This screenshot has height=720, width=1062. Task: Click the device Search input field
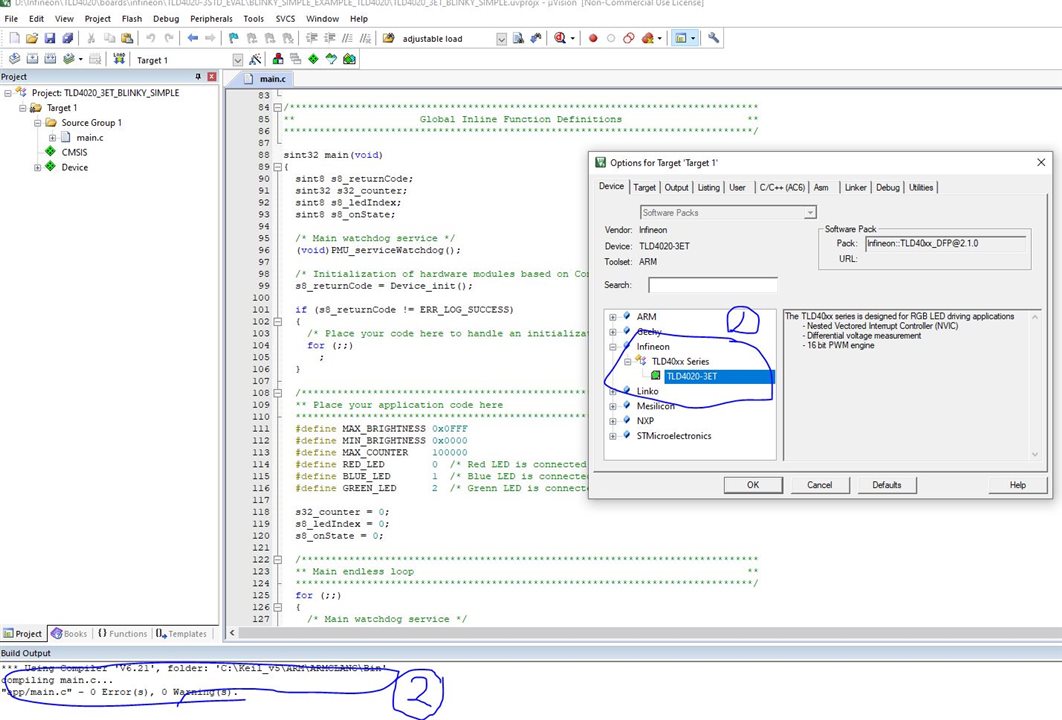pos(712,285)
